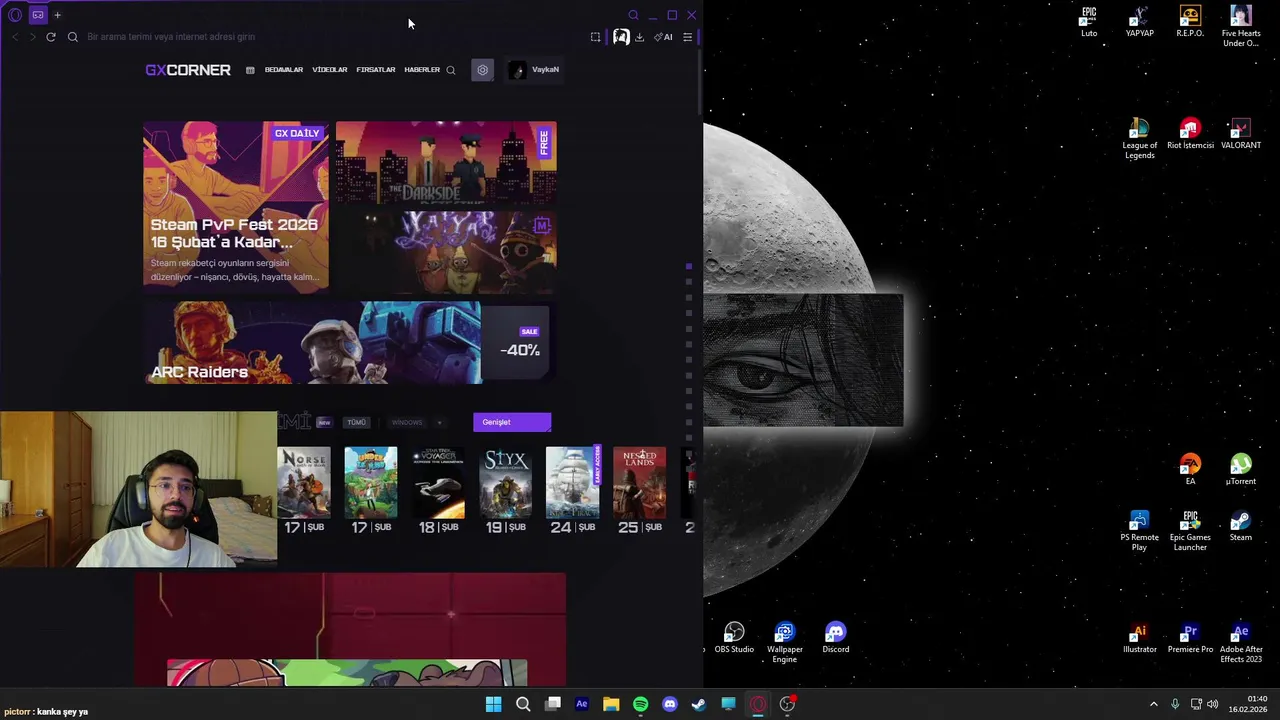1280x720 pixels.
Task: Open the BEDAVALAR menu
Action: [283, 70]
